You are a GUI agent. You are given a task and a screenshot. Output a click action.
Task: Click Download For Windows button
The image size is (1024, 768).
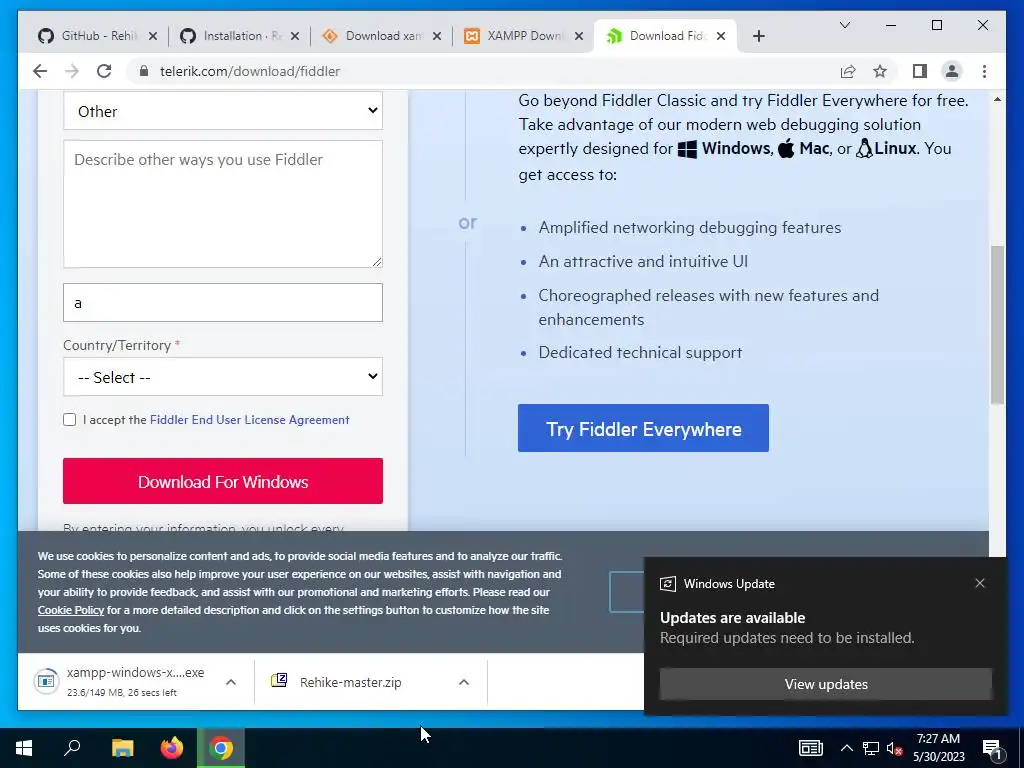(223, 481)
